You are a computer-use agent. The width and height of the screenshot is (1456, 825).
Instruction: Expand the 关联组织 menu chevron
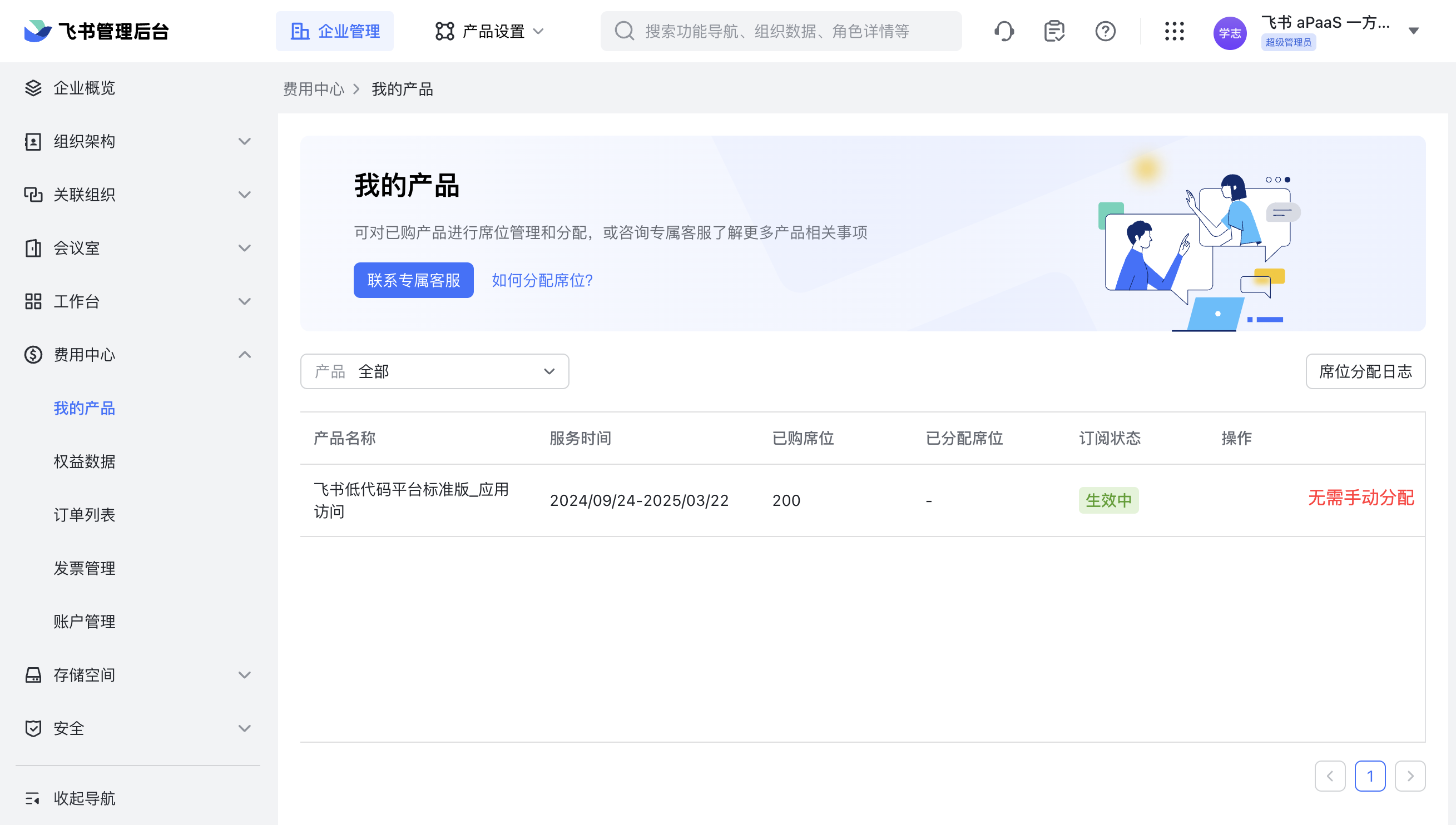click(244, 195)
